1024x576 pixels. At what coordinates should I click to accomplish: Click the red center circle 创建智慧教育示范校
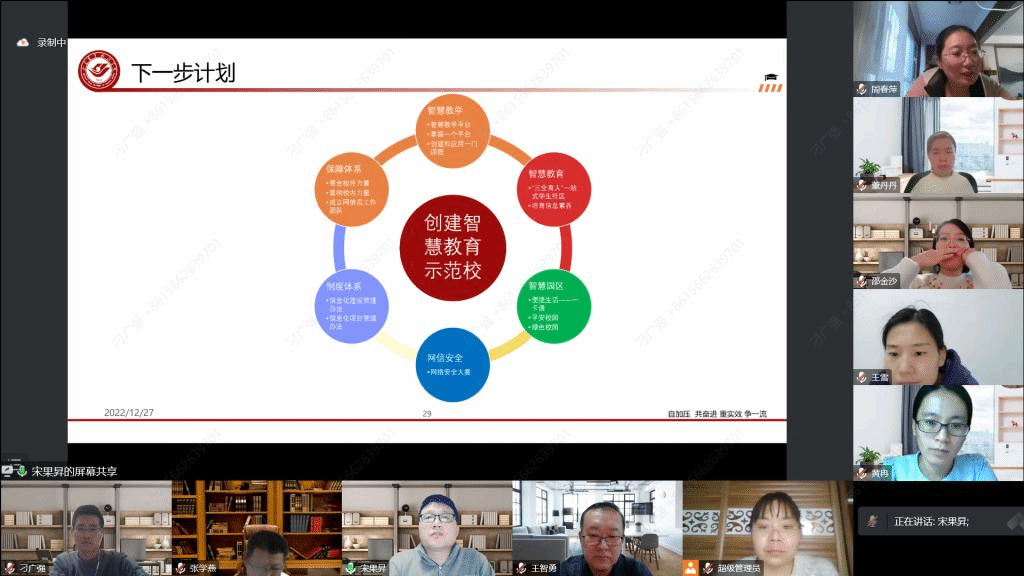pos(453,247)
